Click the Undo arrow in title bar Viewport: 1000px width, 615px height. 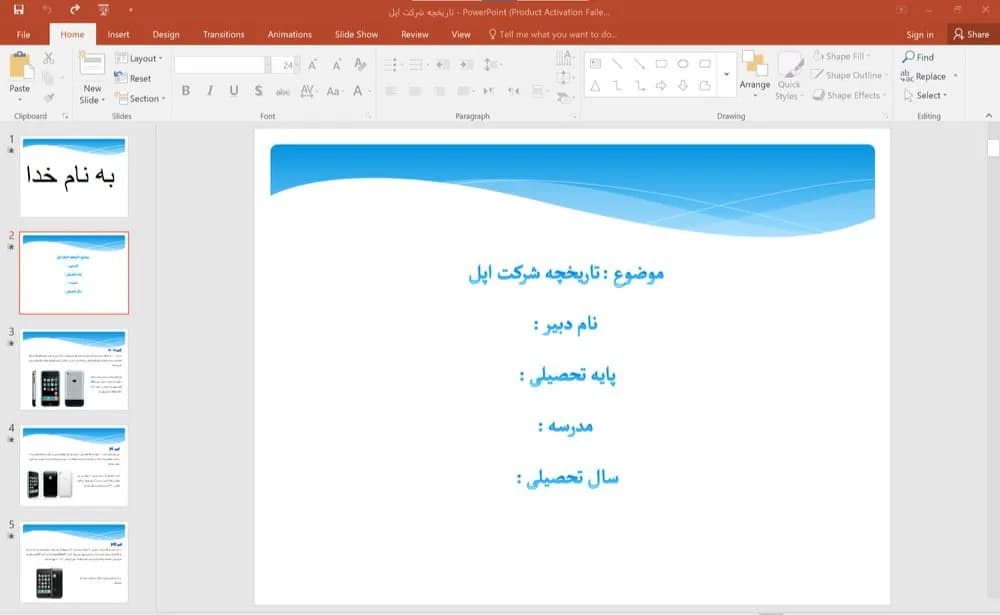(x=47, y=10)
